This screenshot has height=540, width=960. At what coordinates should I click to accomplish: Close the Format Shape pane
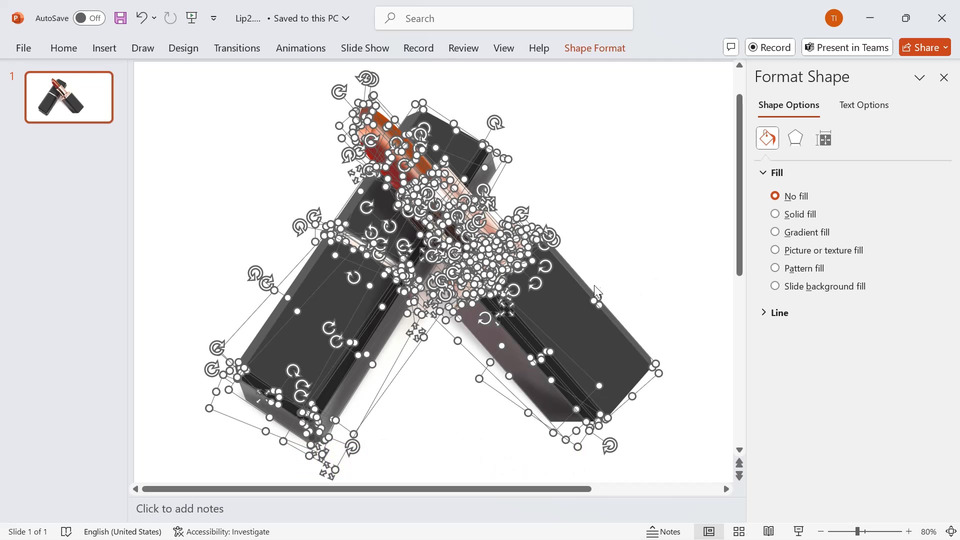click(x=943, y=77)
